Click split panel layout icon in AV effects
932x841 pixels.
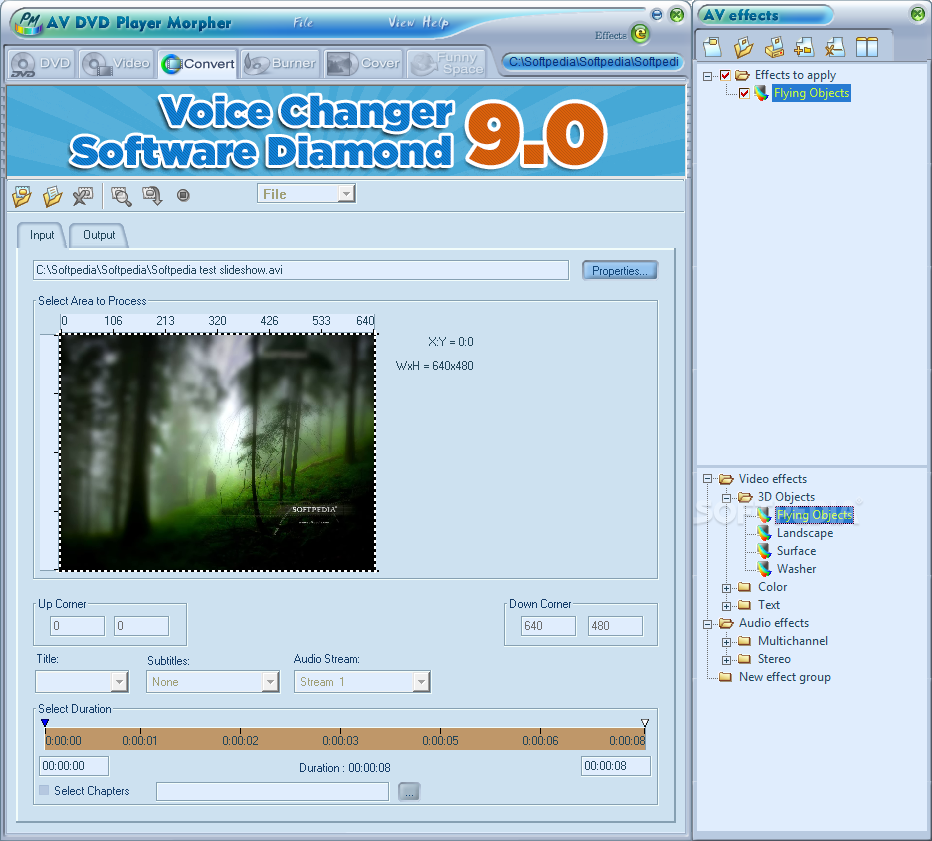(x=867, y=47)
